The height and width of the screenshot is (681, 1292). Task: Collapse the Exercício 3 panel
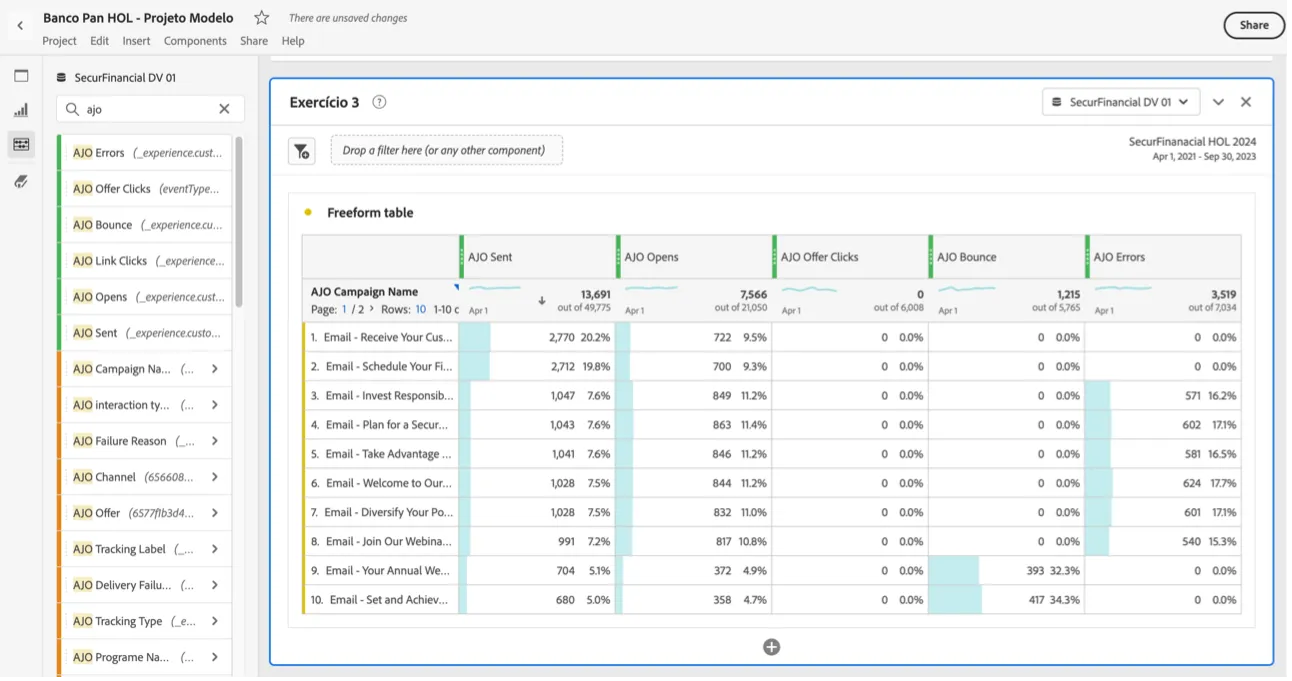(x=1218, y=102)
